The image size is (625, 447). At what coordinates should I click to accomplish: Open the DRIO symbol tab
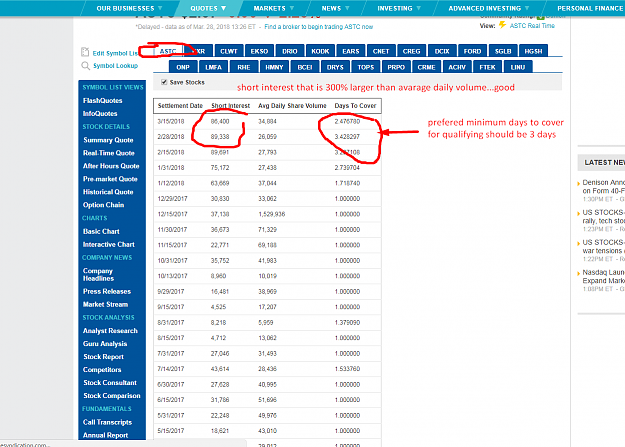[x=290, y=51]
